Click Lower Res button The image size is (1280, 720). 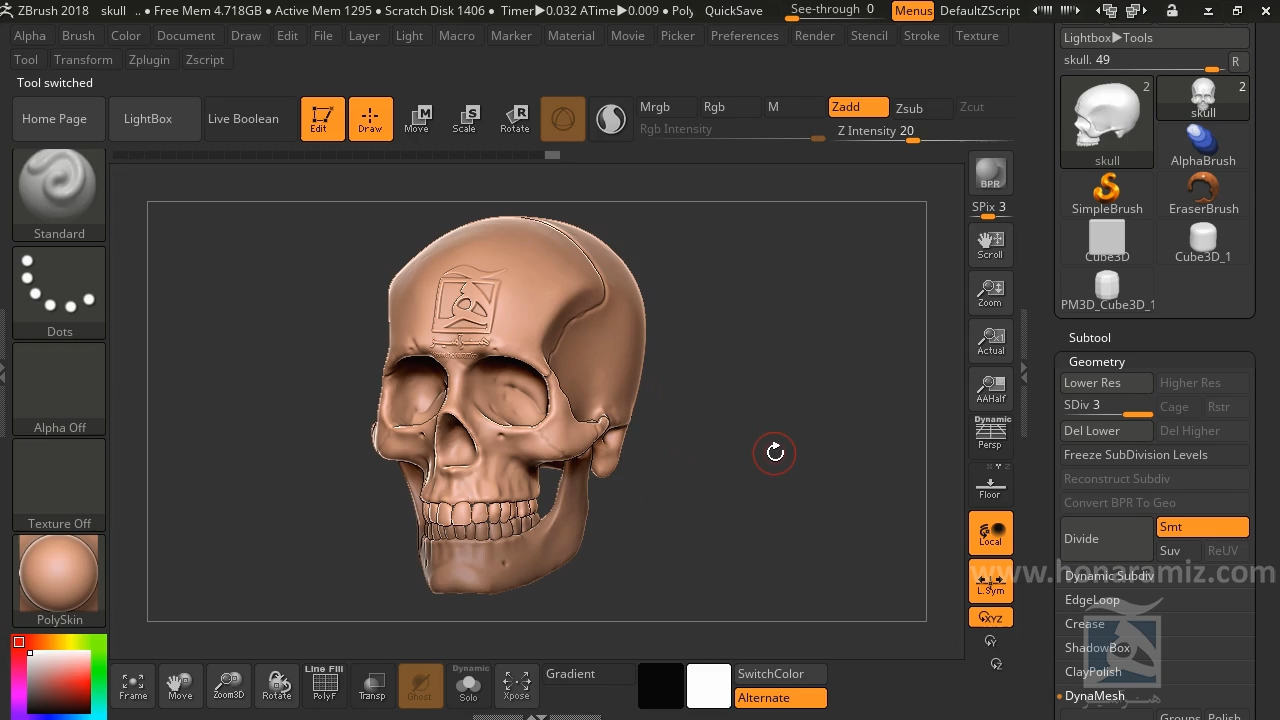1107,383
